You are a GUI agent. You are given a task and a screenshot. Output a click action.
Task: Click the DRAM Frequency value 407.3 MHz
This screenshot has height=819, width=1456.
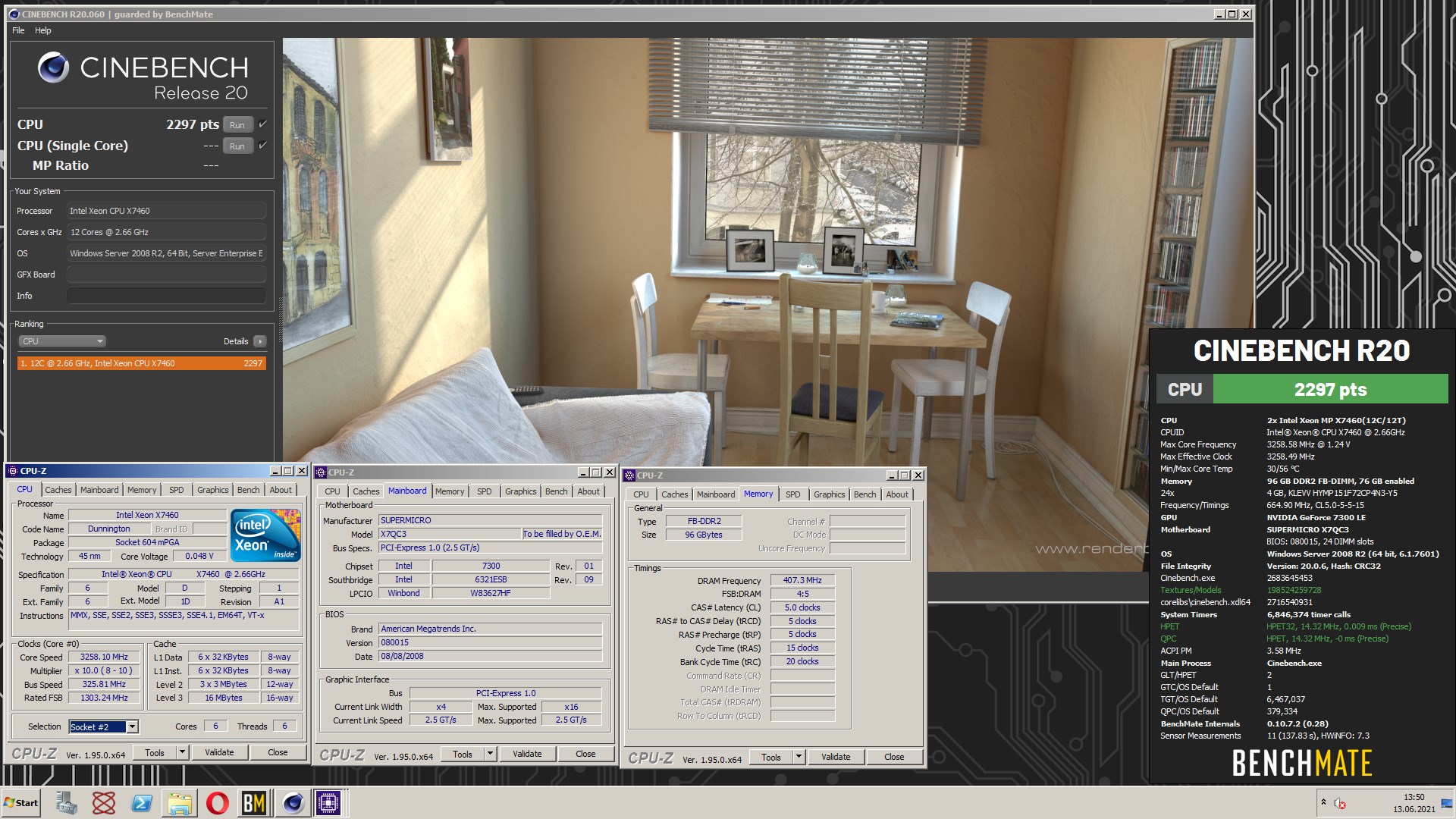(x=802, y=580)
